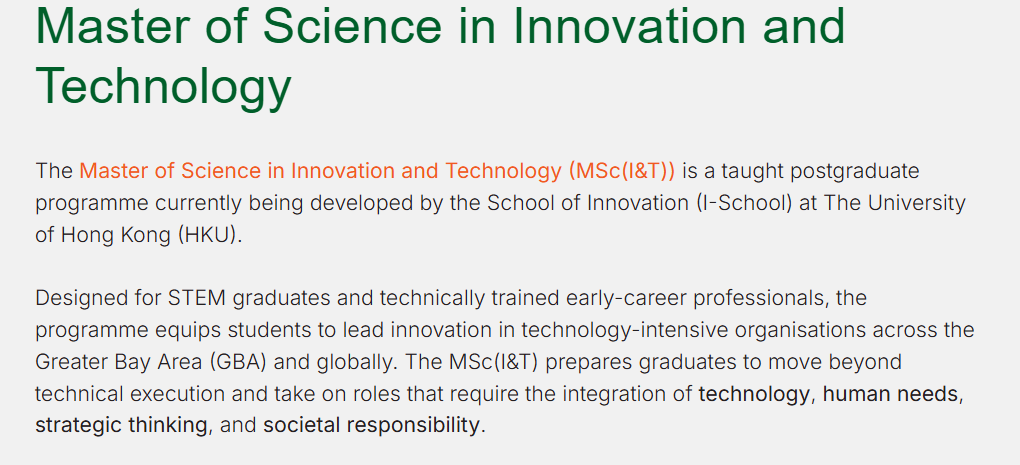Viewport: 1020px width, 465px height.
Task: Click the bold phrase 'strategic thinking'
Action: [x=121, y=425]
